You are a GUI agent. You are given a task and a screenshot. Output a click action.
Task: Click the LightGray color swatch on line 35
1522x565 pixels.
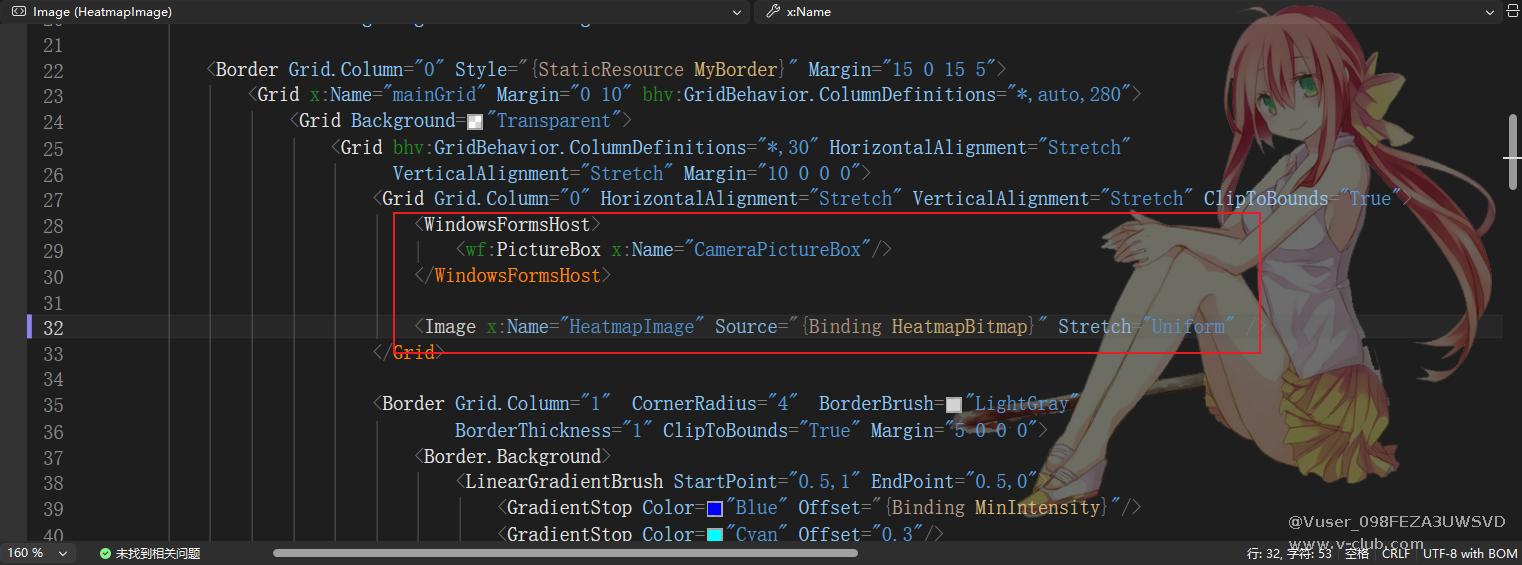[x=953, y=405]
